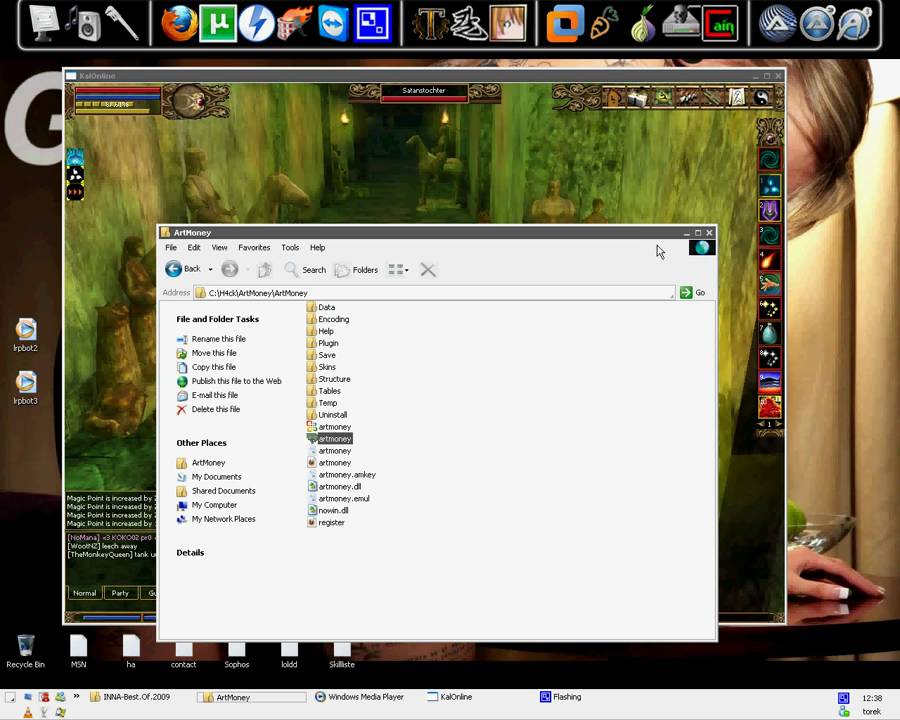Open the Help menu

point(317,247)
